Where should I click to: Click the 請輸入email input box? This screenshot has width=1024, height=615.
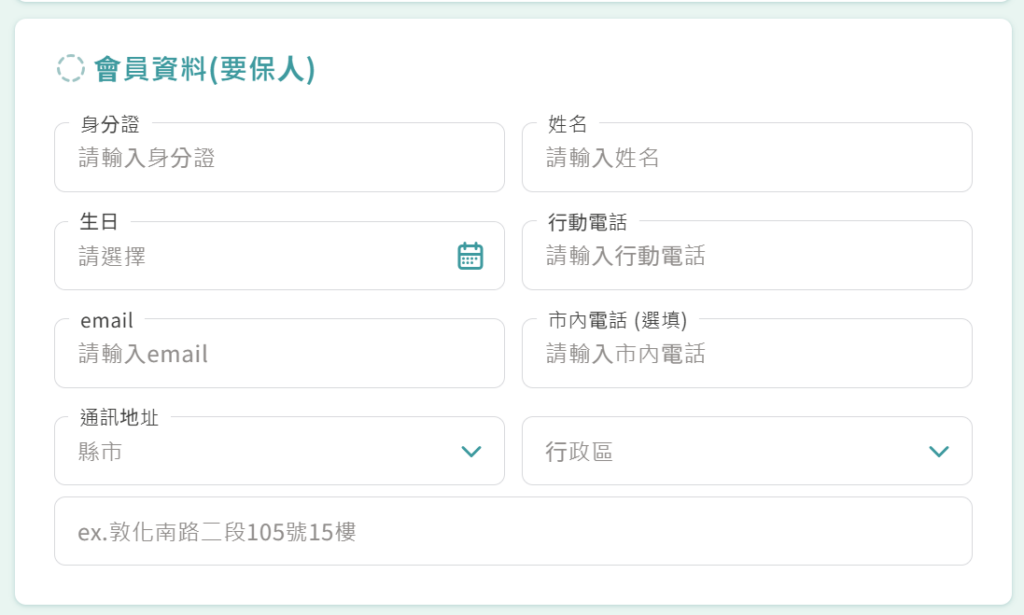click(278, 354)
